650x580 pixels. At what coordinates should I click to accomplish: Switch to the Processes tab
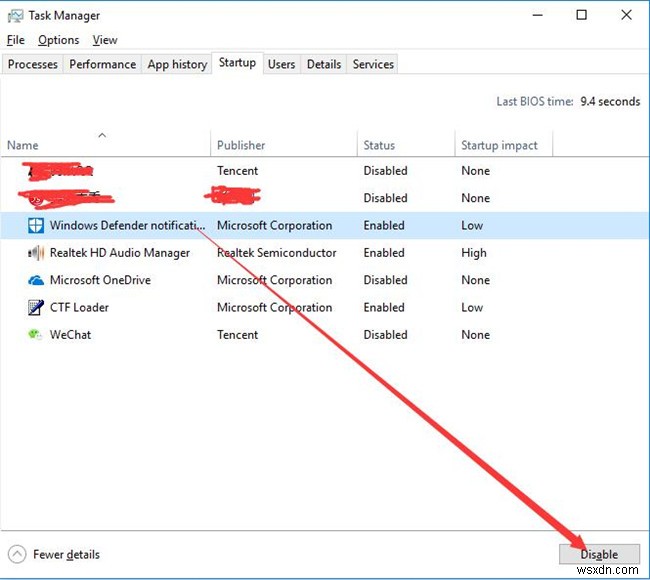33,64
